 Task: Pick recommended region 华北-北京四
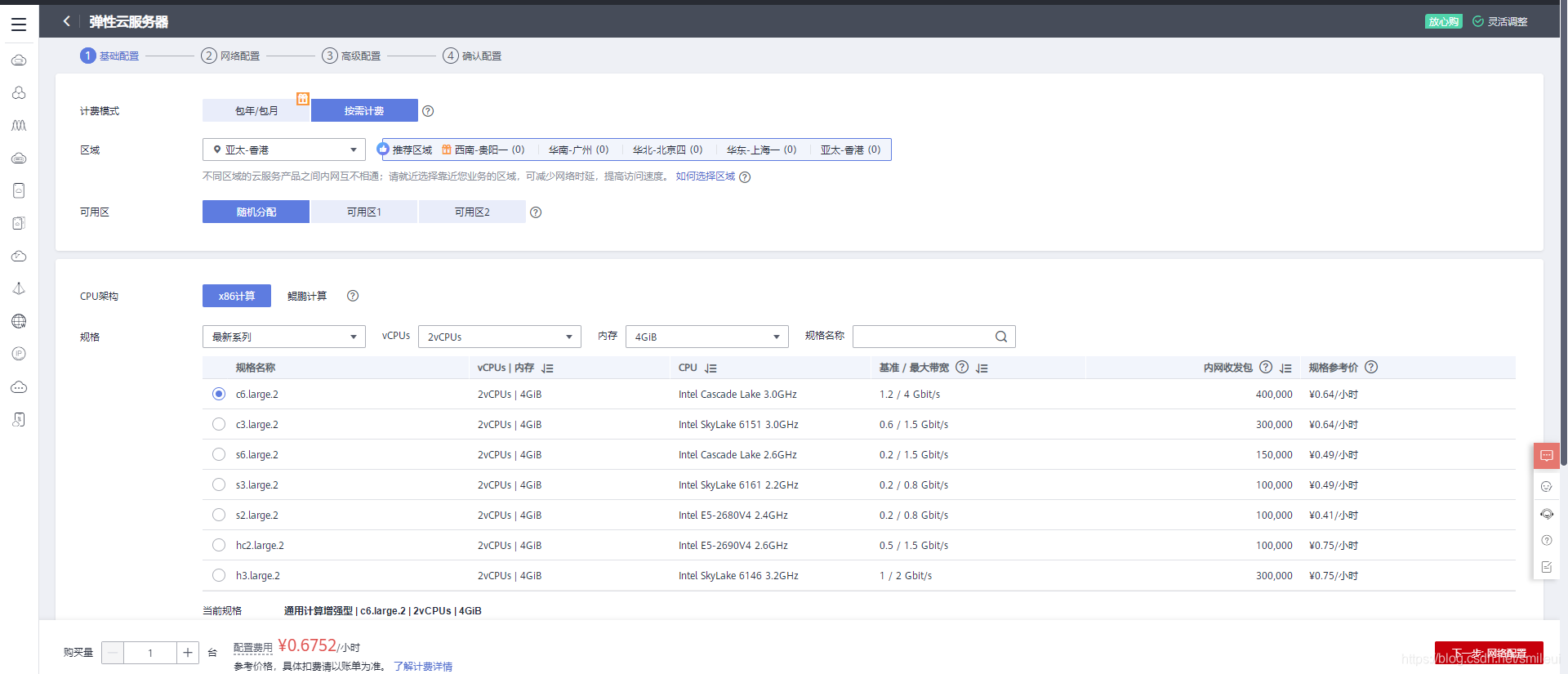click(667, 150)
